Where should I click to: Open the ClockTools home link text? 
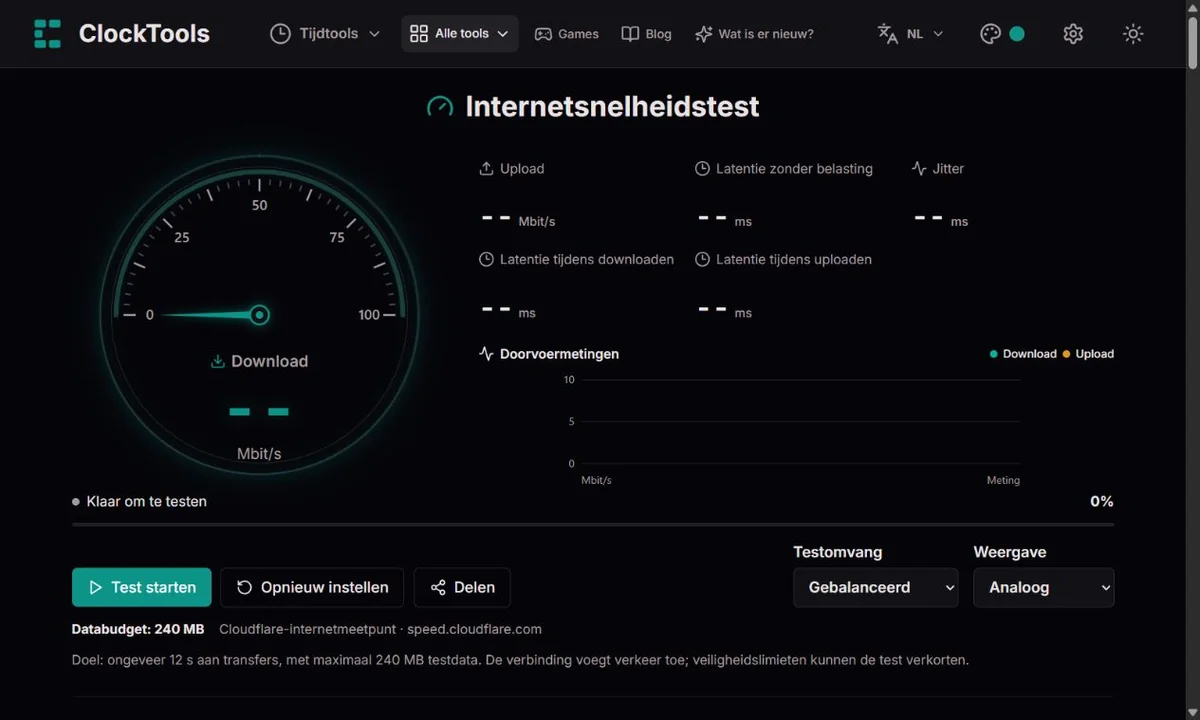click(144, 33)
